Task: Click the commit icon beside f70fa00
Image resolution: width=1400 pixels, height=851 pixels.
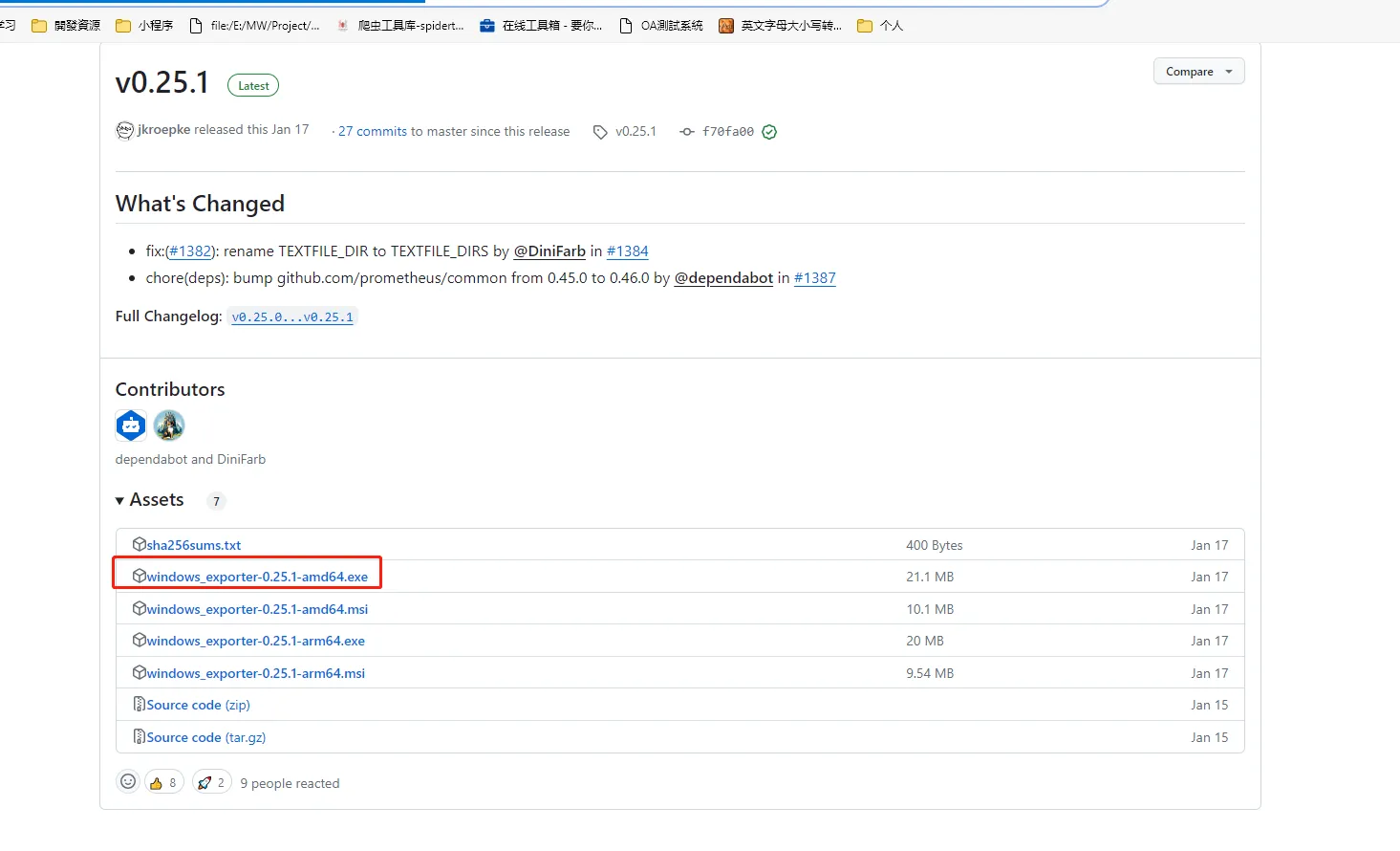Action: [x=687, y=132]
